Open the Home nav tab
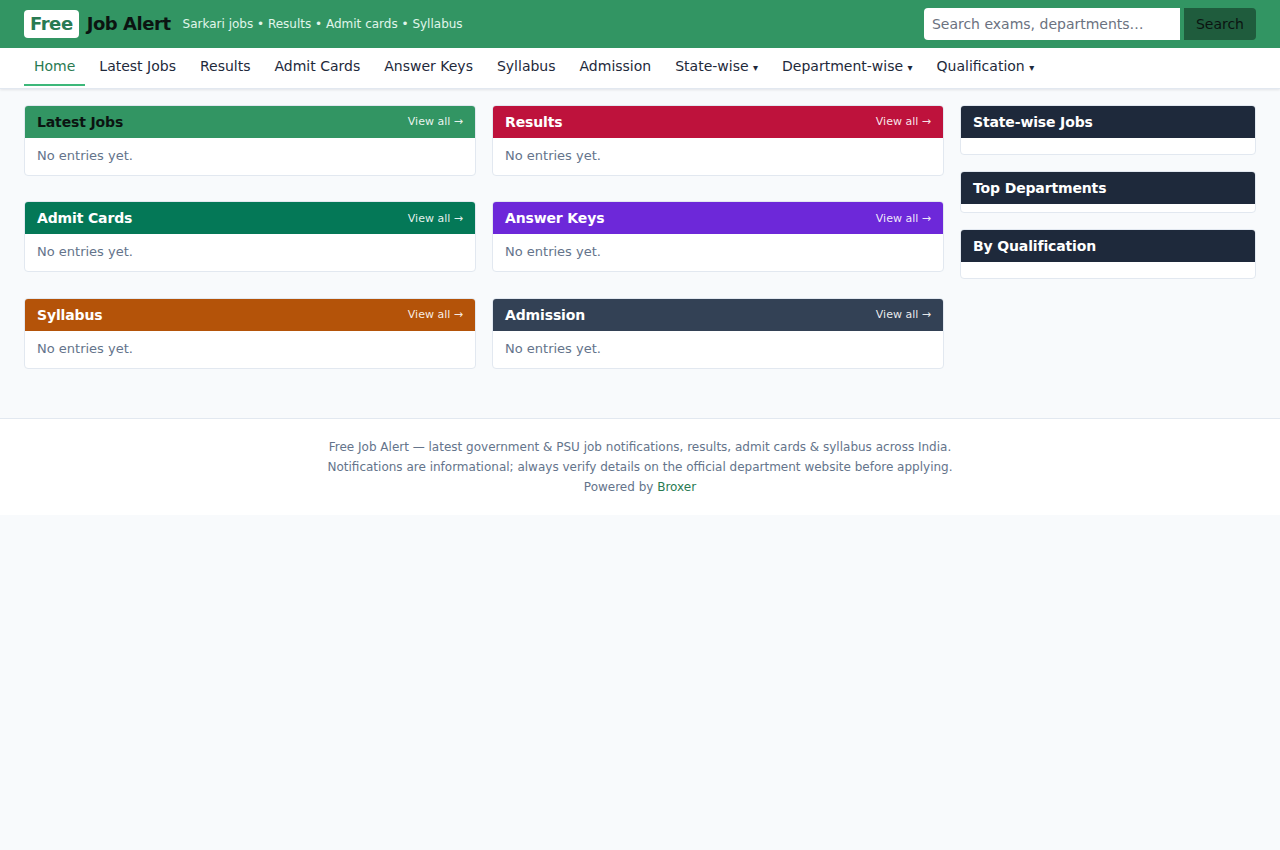This screenshot has height=850, width=1280. (54, 66)
